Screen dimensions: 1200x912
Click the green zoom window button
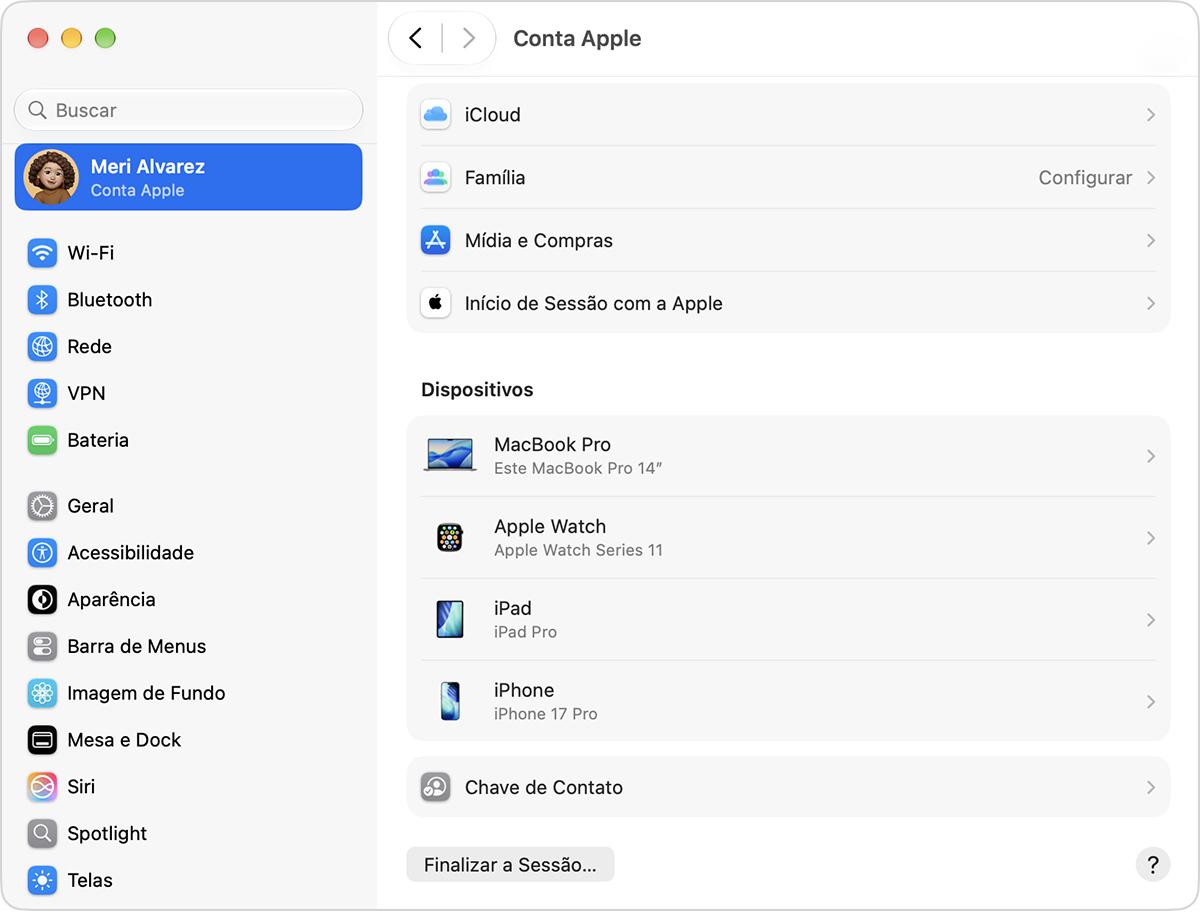point(105,39)
